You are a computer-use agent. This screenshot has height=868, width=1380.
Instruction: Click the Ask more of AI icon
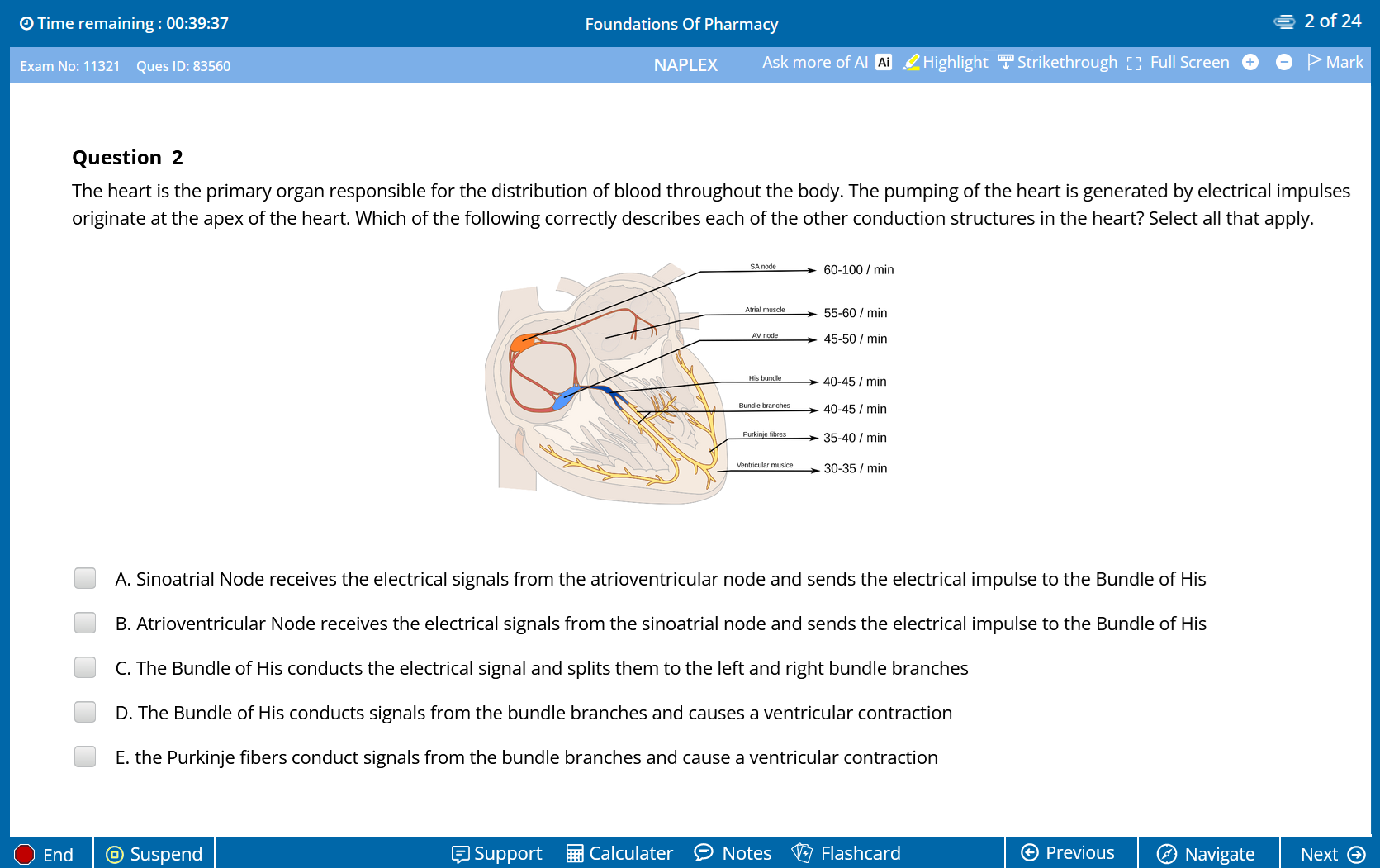point(884,62)
